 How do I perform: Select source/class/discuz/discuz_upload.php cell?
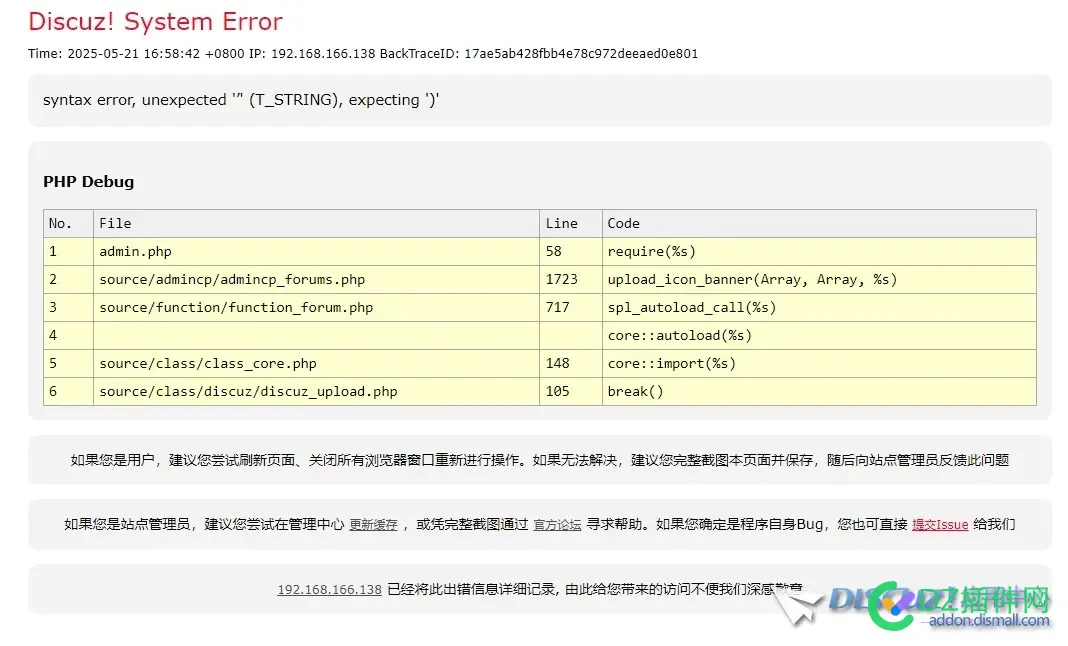click(x=316, y=391)
